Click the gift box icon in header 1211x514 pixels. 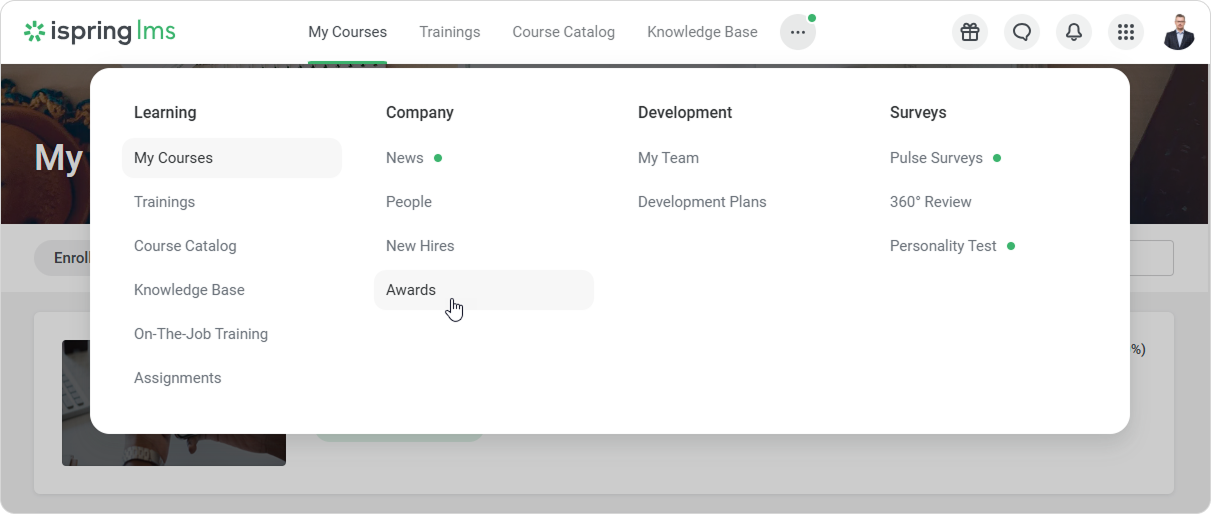[x=969, y=32]
